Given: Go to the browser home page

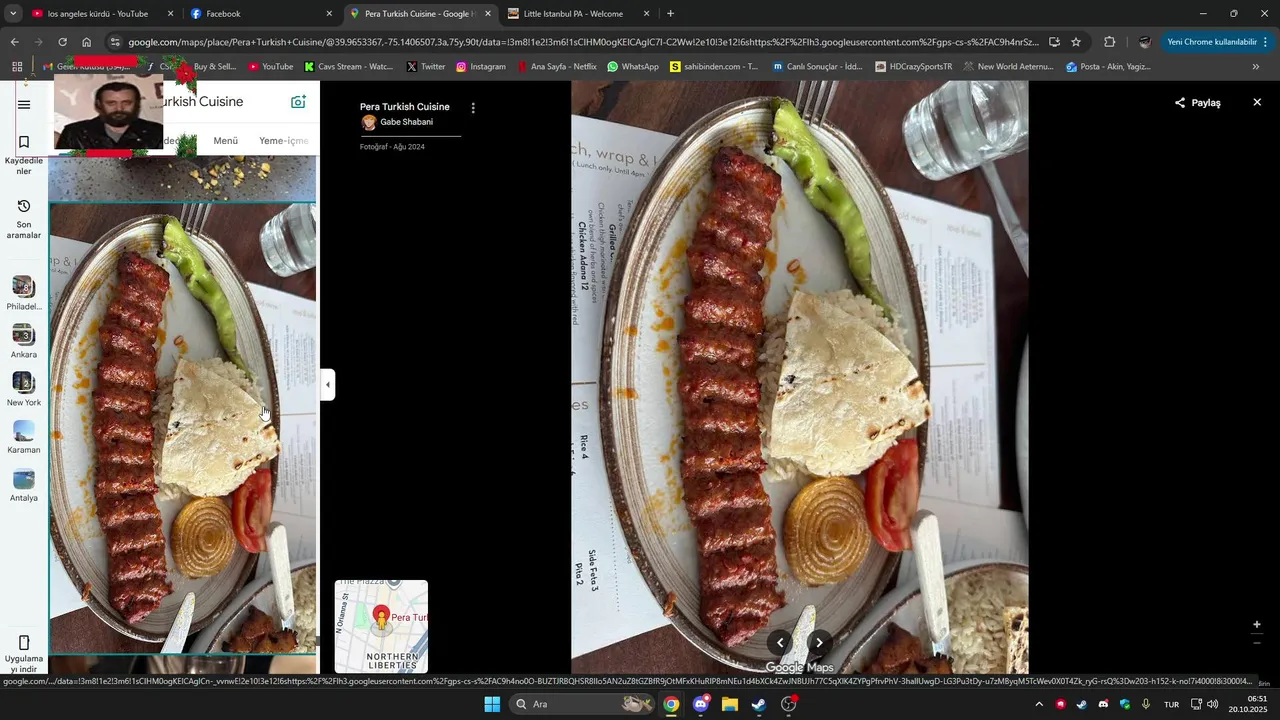Looking at the screenshot, I should [86, 42].
